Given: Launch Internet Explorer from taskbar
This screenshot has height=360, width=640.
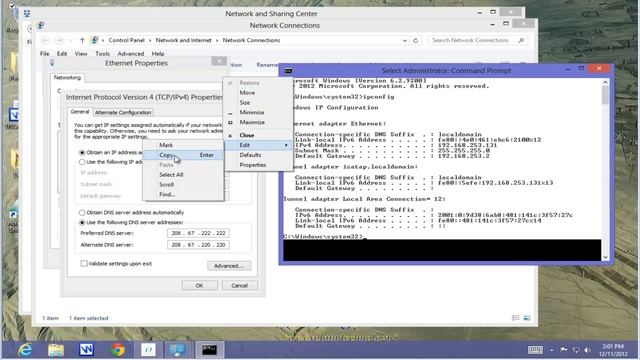Looking at the screenshot, I should point(25,350).
